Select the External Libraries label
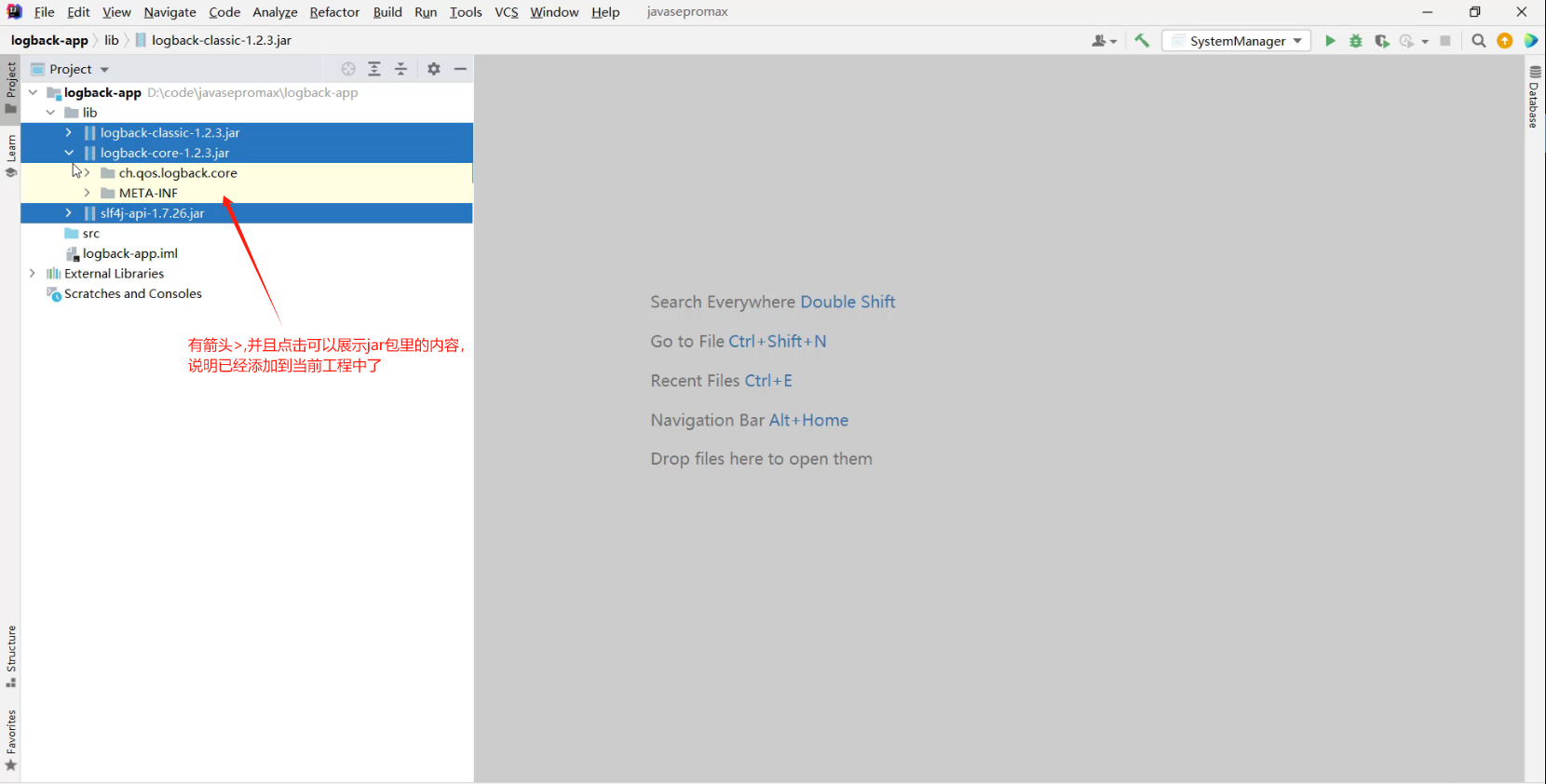This screenshot has width=1546, height=784. click(114, 274)
